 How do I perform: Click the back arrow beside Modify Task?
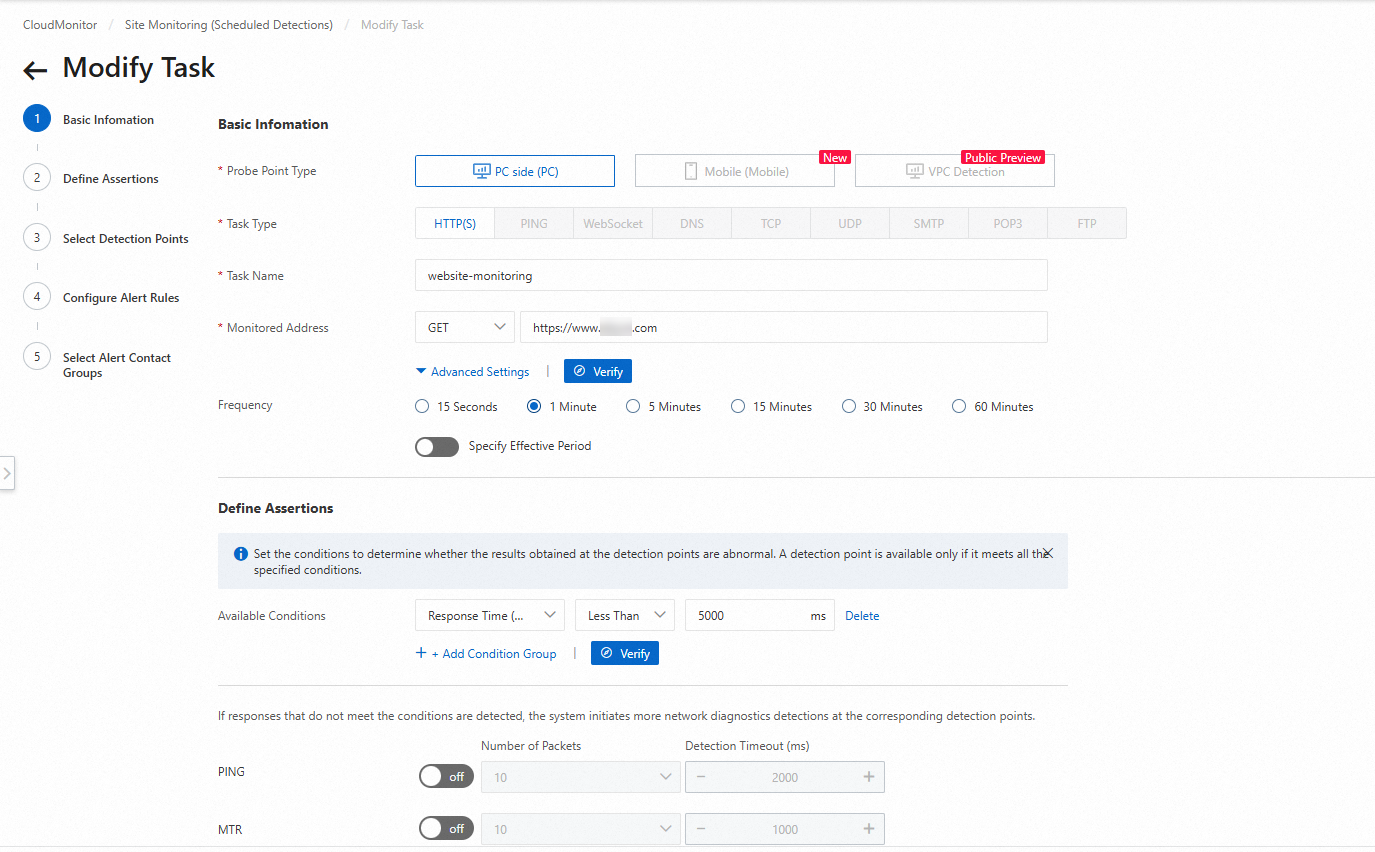tap(34, 69)
